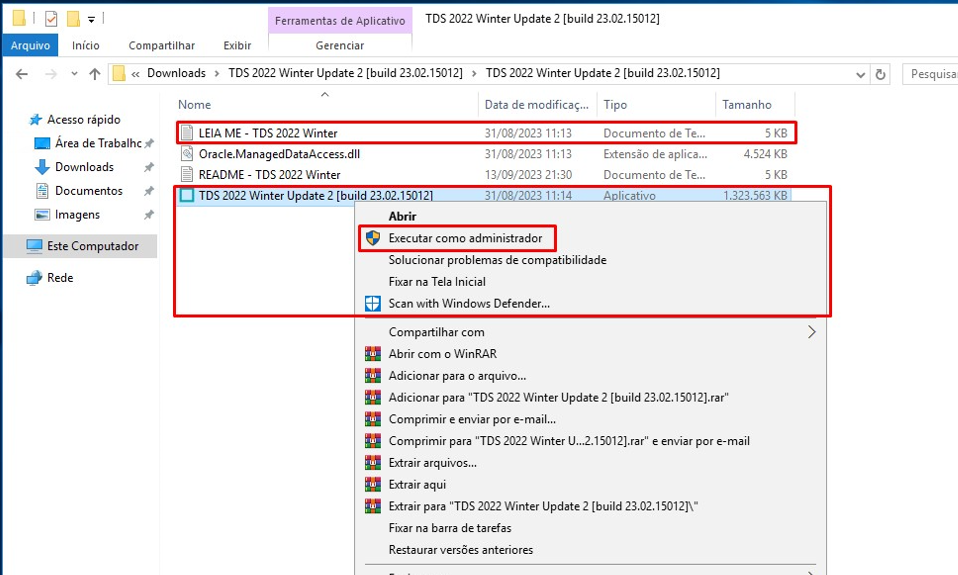Click the quick access toolbar dropdown arrow
Screen dimensions: 958x575
(91, 20)
